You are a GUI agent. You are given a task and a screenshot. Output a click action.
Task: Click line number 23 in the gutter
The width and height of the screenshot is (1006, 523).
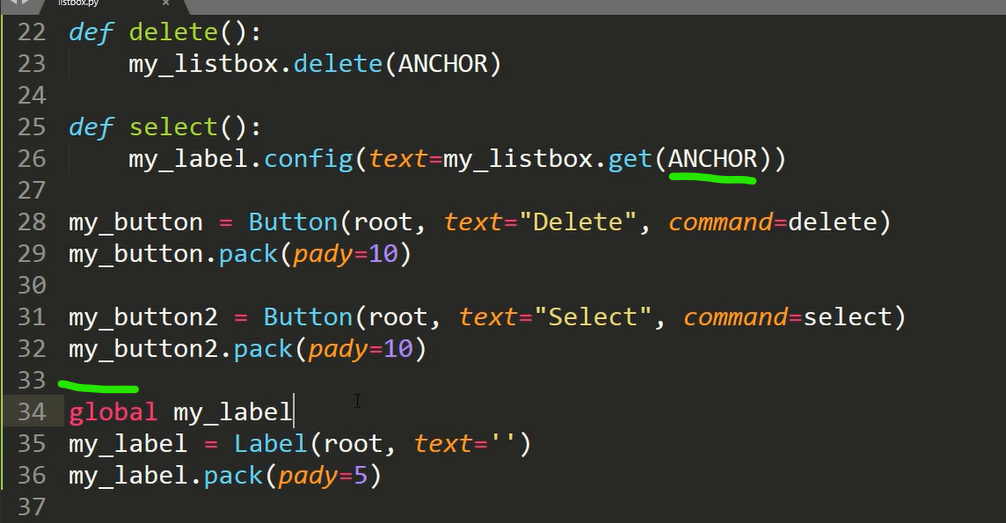(x=32, y=64)
